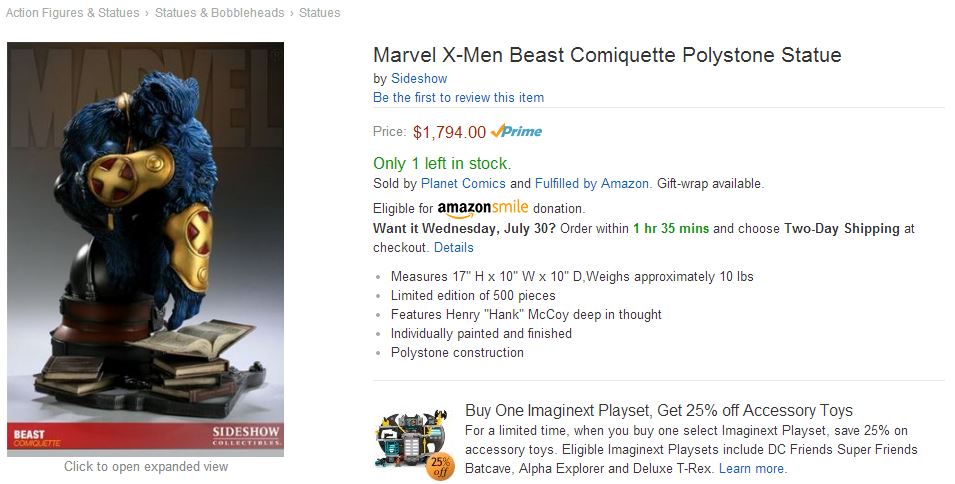The width and height of the screenshot is (955, 484).
Task: Click the $1,794.00 price
Action: (x=449, y=132)
